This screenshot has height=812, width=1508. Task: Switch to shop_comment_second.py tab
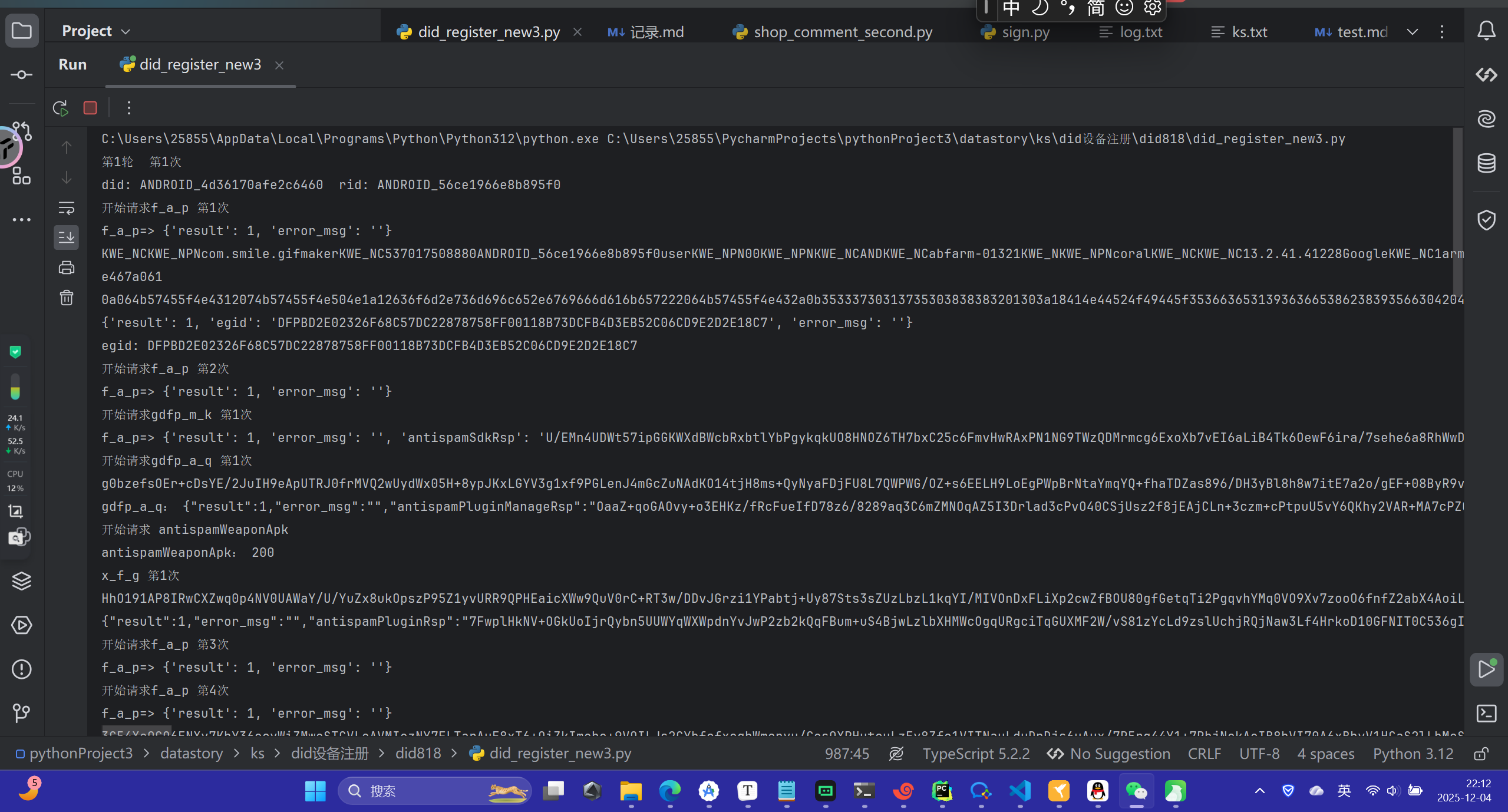[842, 32]
